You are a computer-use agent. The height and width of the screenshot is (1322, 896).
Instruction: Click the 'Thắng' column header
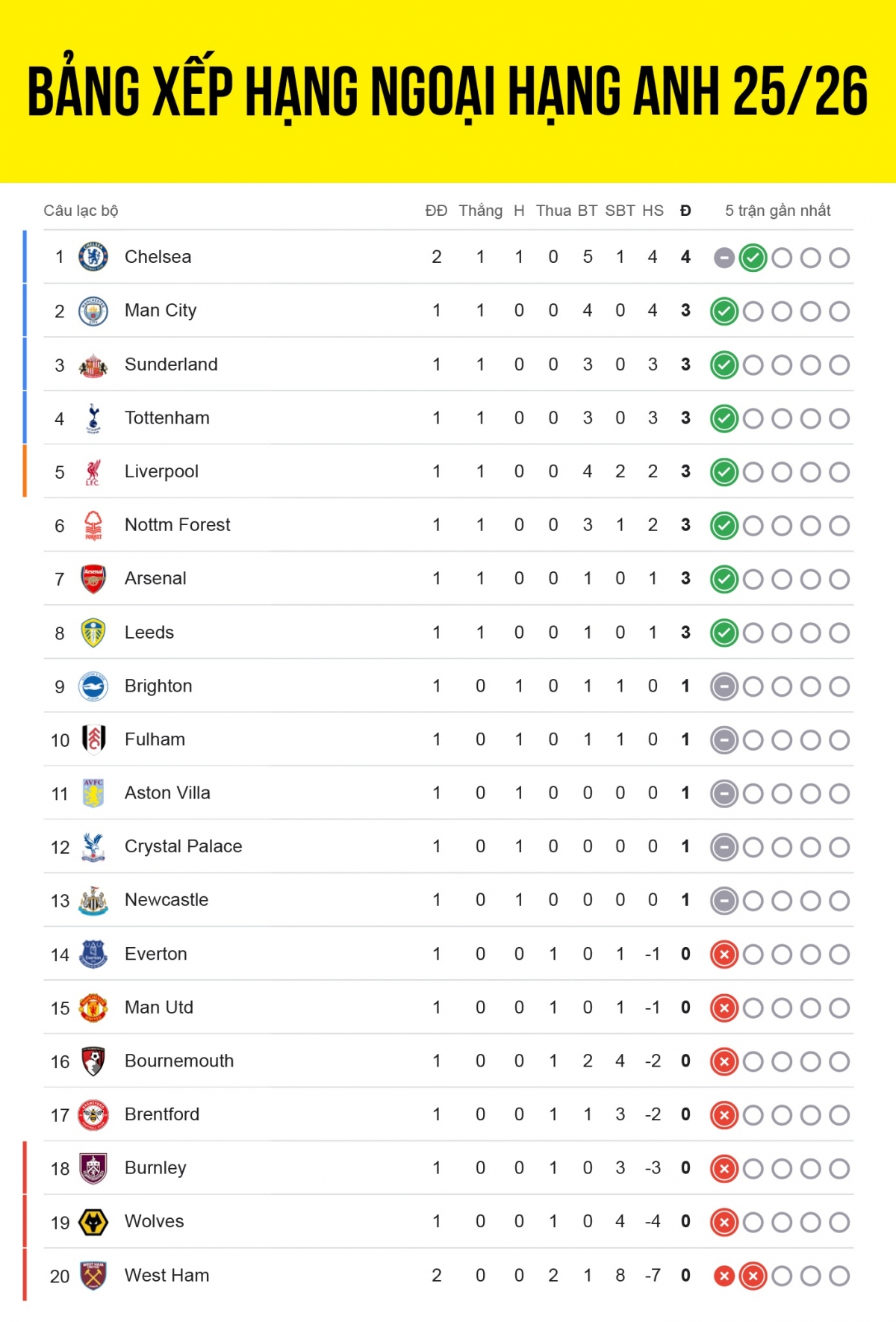(480, 211)
